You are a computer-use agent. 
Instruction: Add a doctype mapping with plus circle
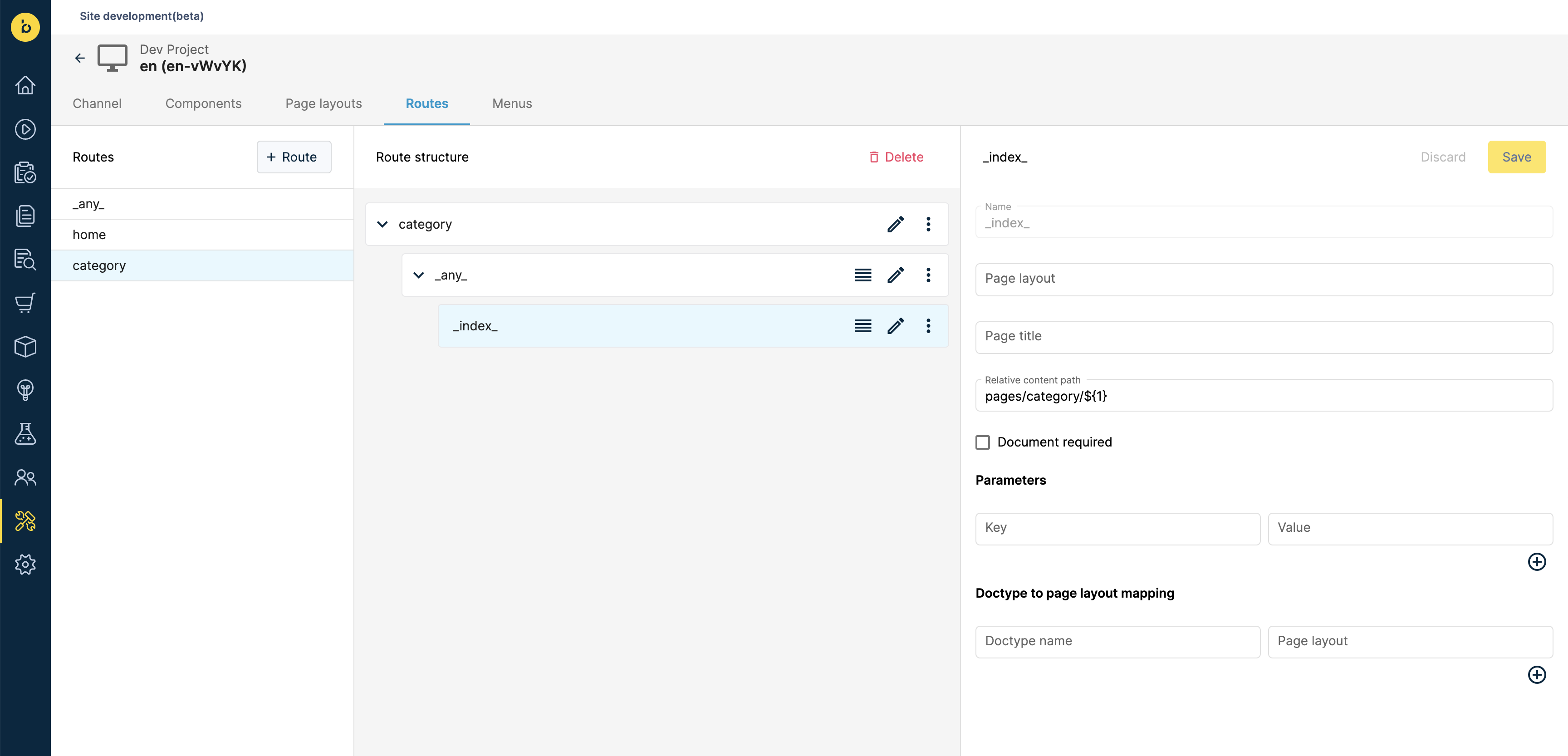pyautogui.click(x=1537, y=675)
